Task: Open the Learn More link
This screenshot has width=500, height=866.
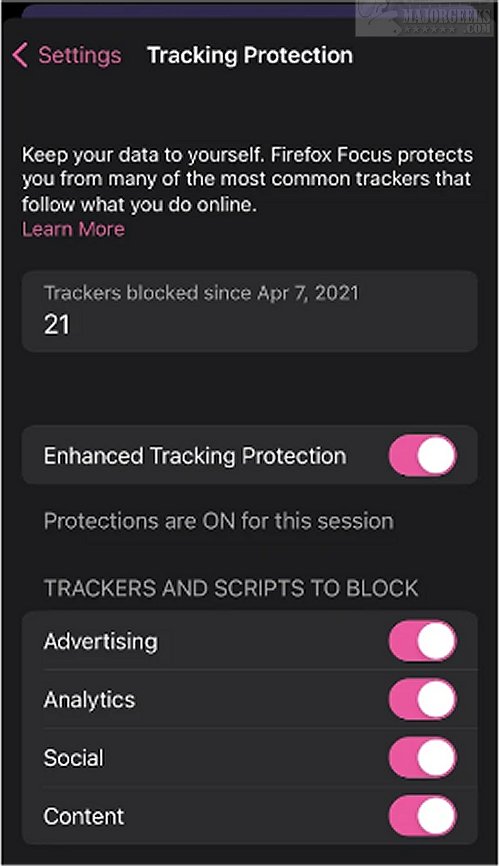Action: pos(73,229)
